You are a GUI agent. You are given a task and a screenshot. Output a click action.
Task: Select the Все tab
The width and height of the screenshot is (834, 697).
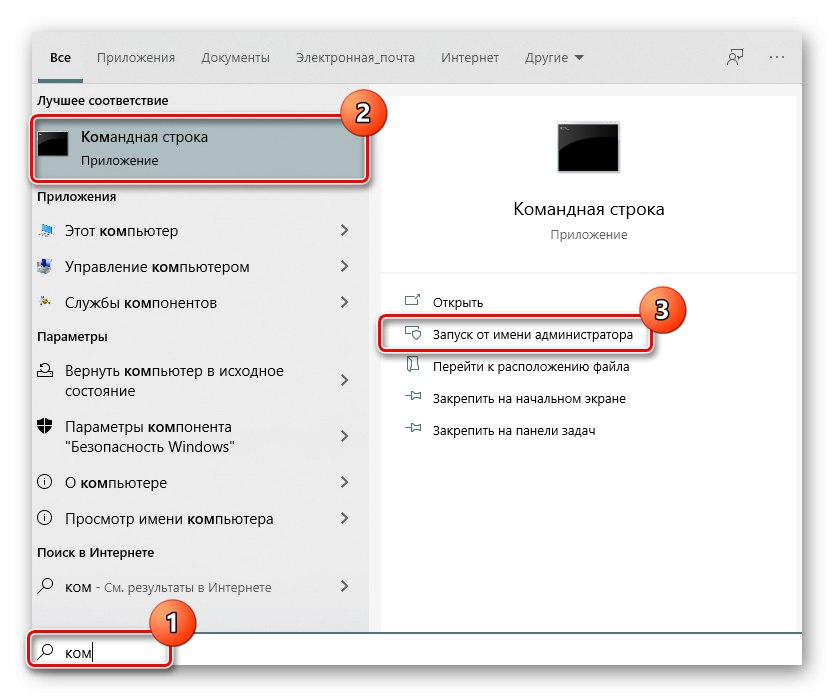[x=60, y=57]
